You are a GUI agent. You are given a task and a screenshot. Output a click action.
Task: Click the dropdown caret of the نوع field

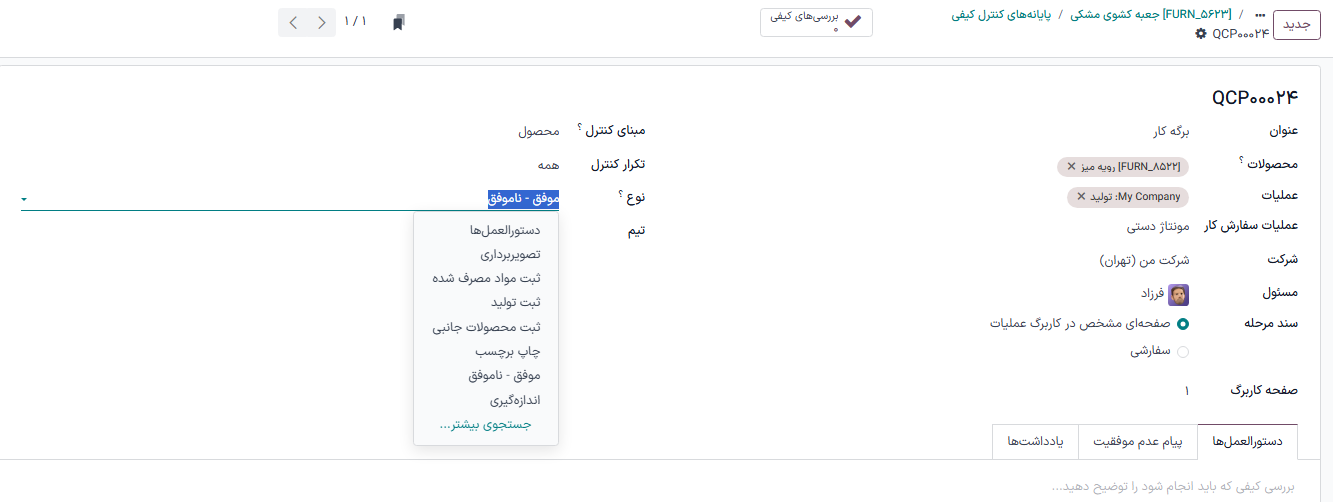[x=24, y=200]
